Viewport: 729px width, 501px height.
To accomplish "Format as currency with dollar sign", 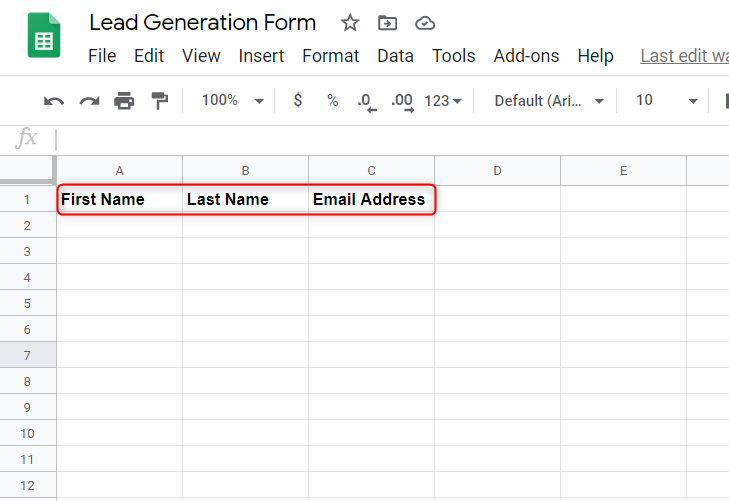I will [298, 100].
